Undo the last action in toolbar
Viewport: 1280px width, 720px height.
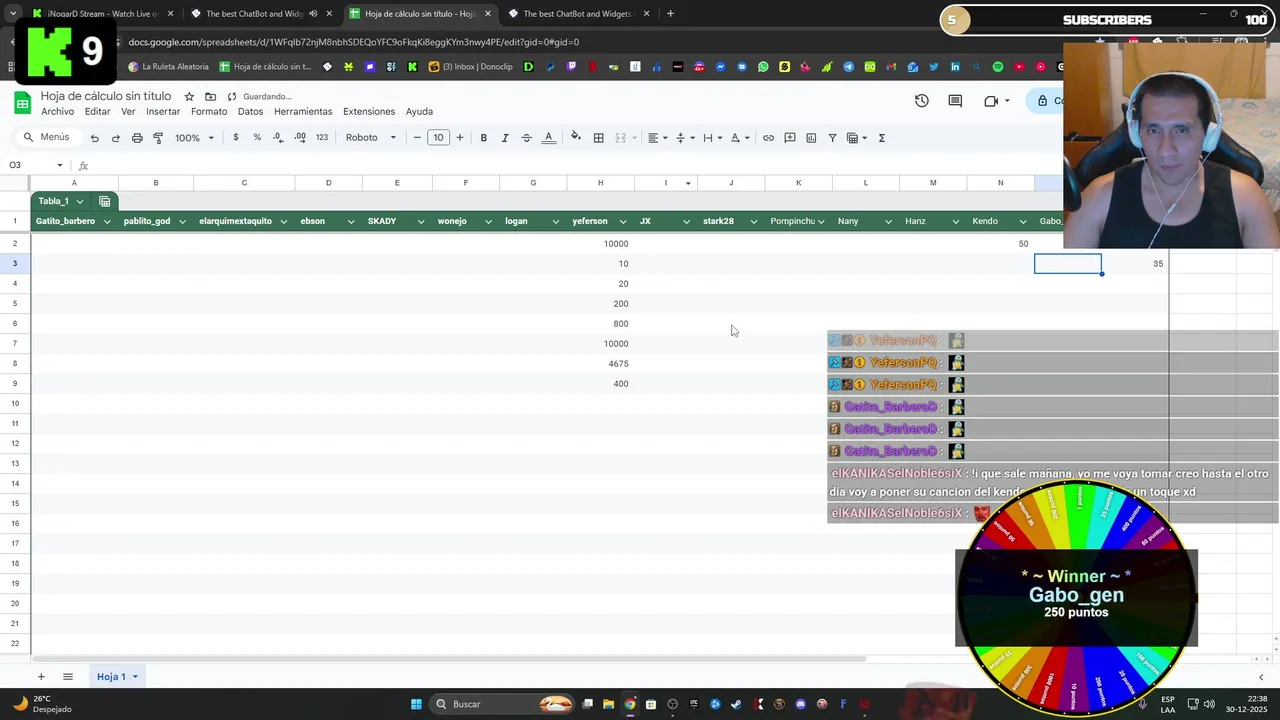(94, 138)
